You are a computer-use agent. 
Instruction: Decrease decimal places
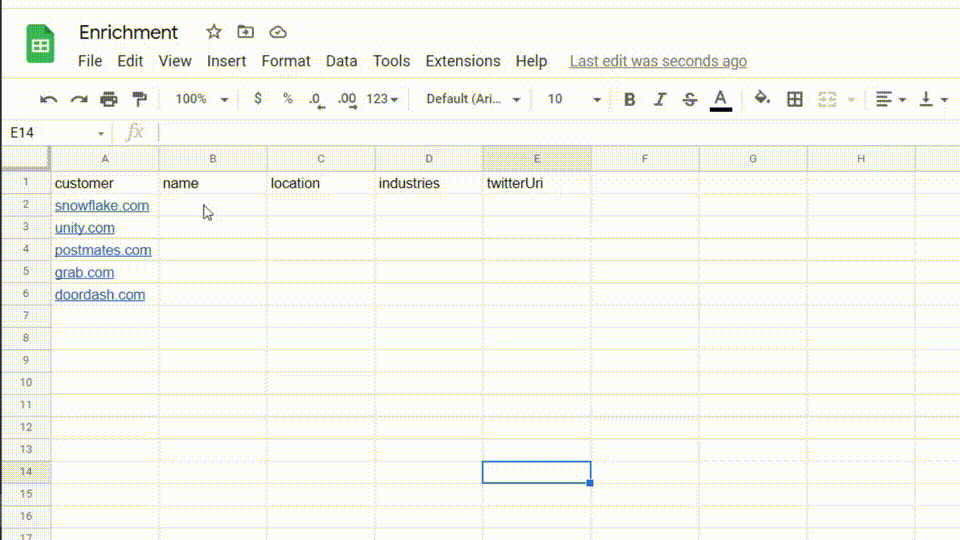coord(317,99)
